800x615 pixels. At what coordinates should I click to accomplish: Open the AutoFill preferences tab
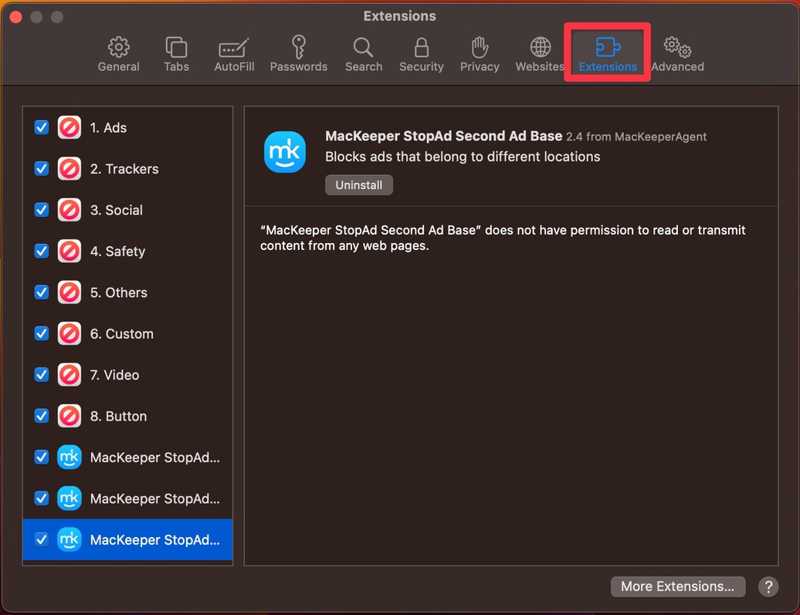(x=234, y=54)
